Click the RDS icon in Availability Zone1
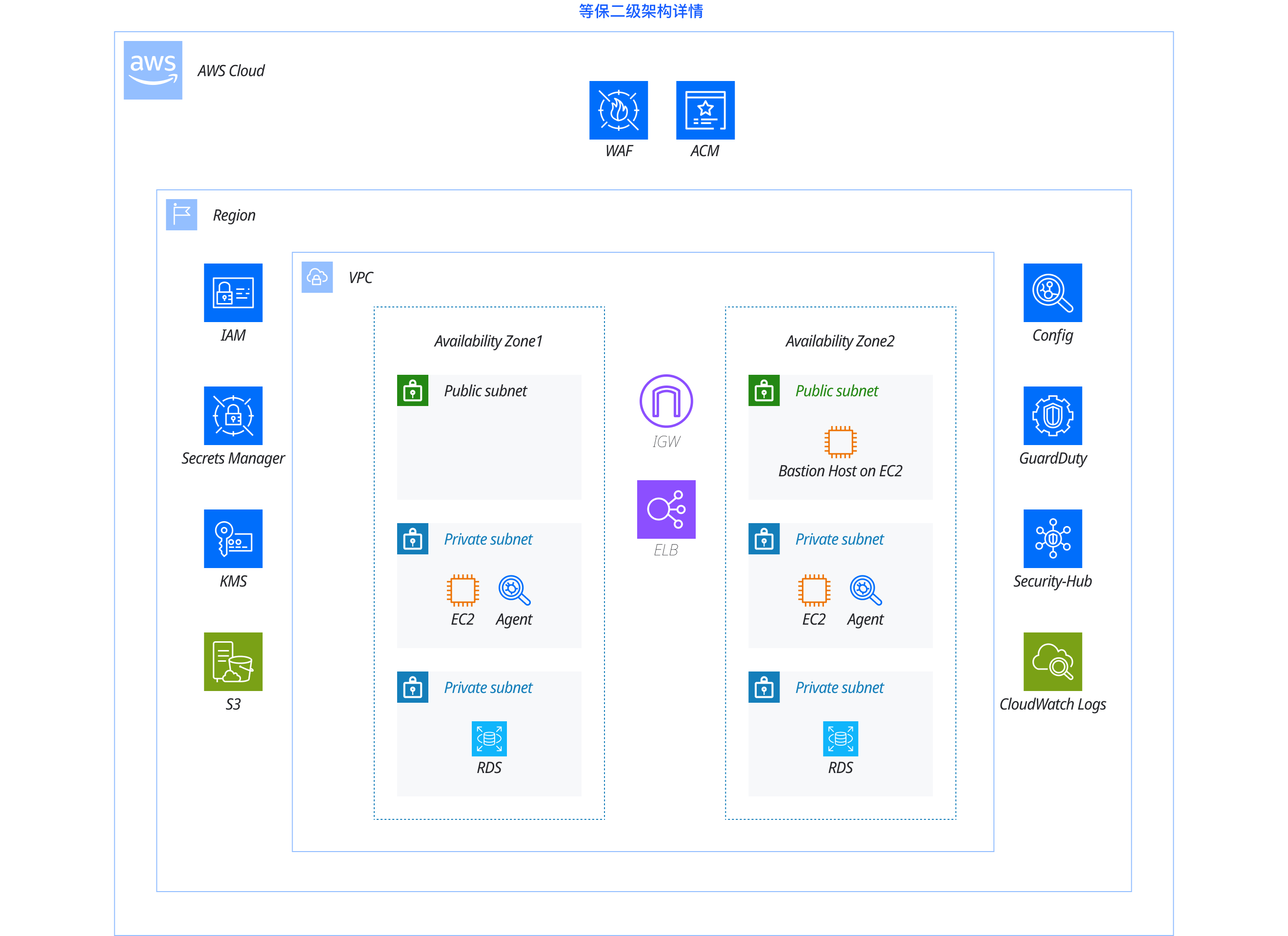This screenshot has width=1288, height=936. (489, 738)
